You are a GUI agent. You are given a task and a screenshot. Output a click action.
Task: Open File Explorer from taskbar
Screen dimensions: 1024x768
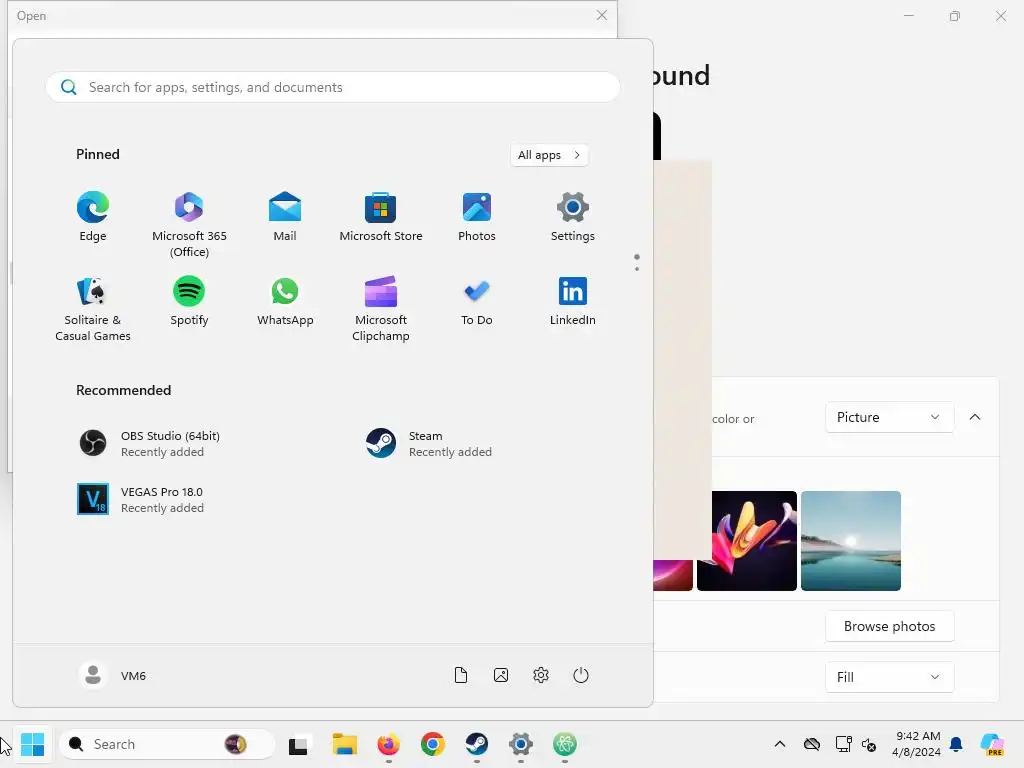[x=344, y=744]
